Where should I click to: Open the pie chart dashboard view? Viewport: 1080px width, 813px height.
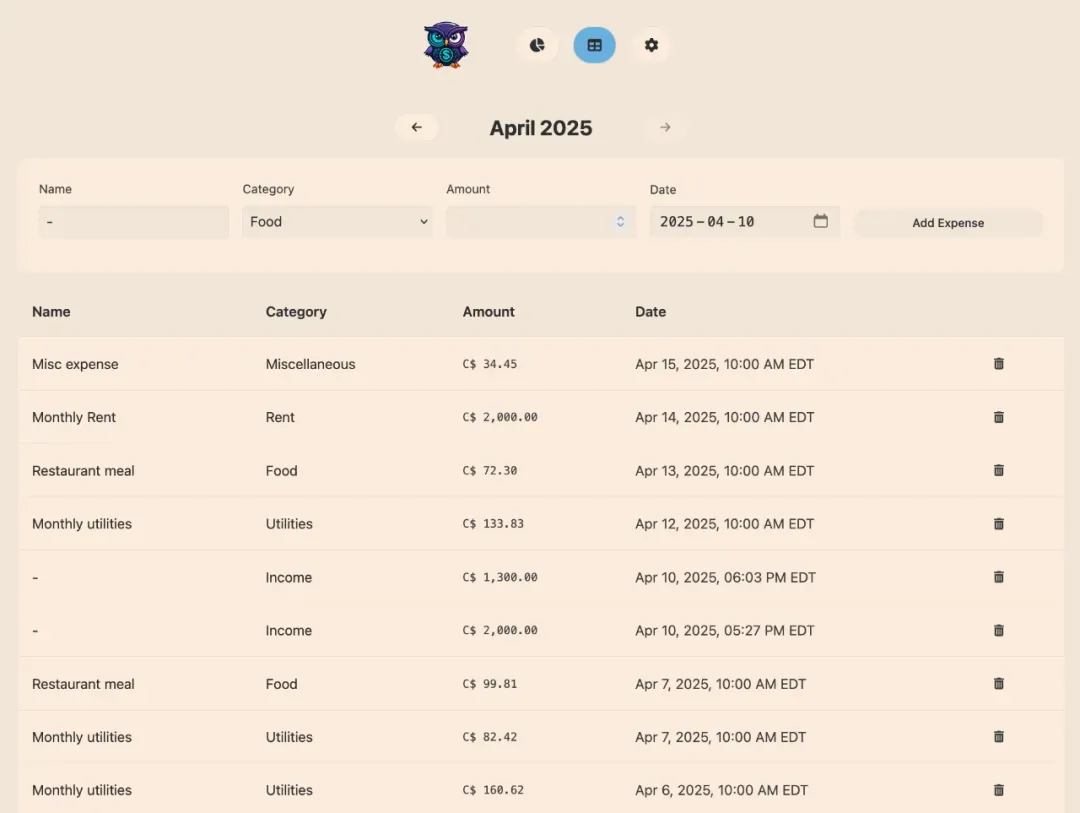[538, 45]
